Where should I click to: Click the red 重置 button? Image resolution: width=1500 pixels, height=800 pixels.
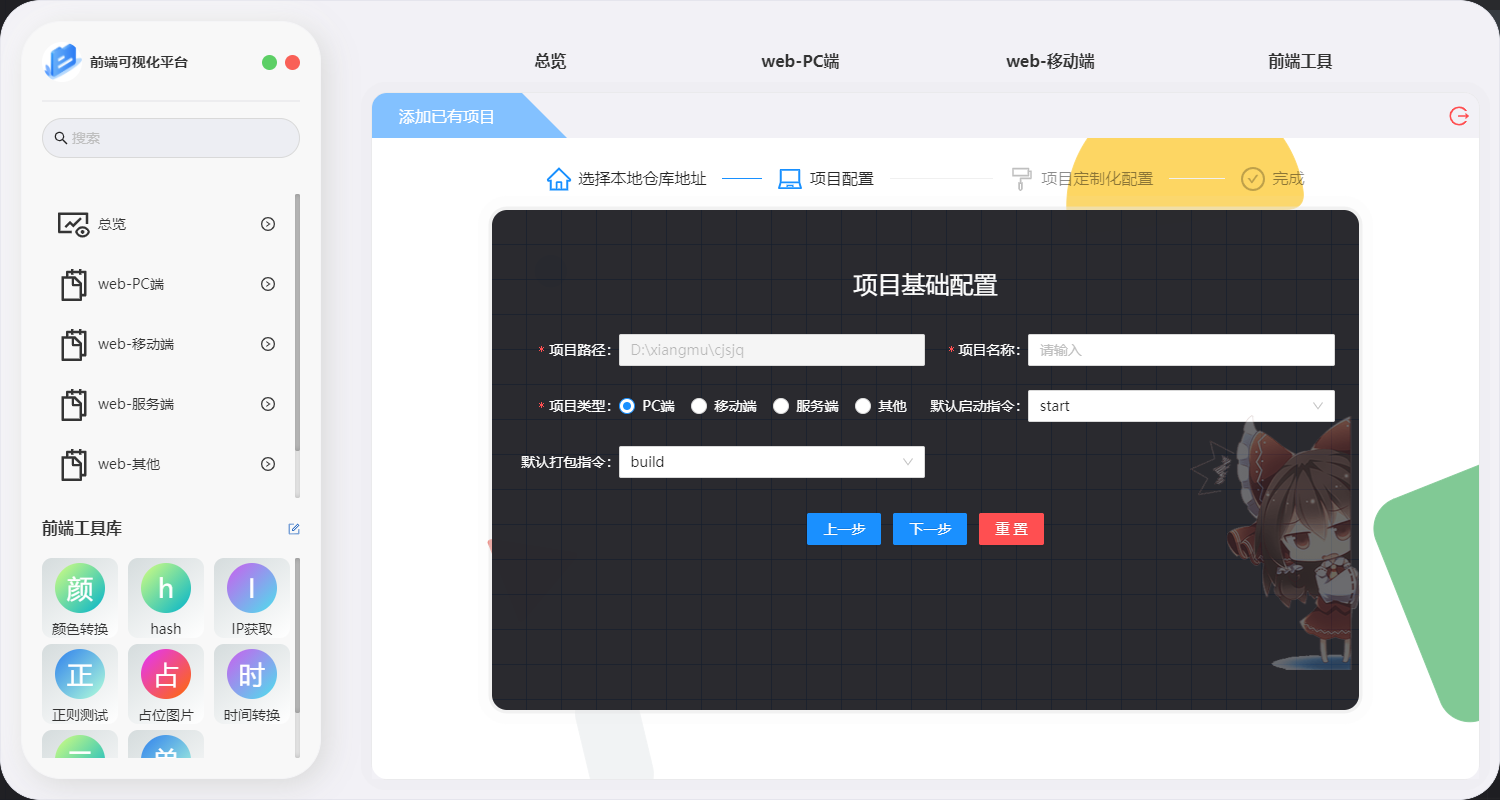[x=1011, y=529]
